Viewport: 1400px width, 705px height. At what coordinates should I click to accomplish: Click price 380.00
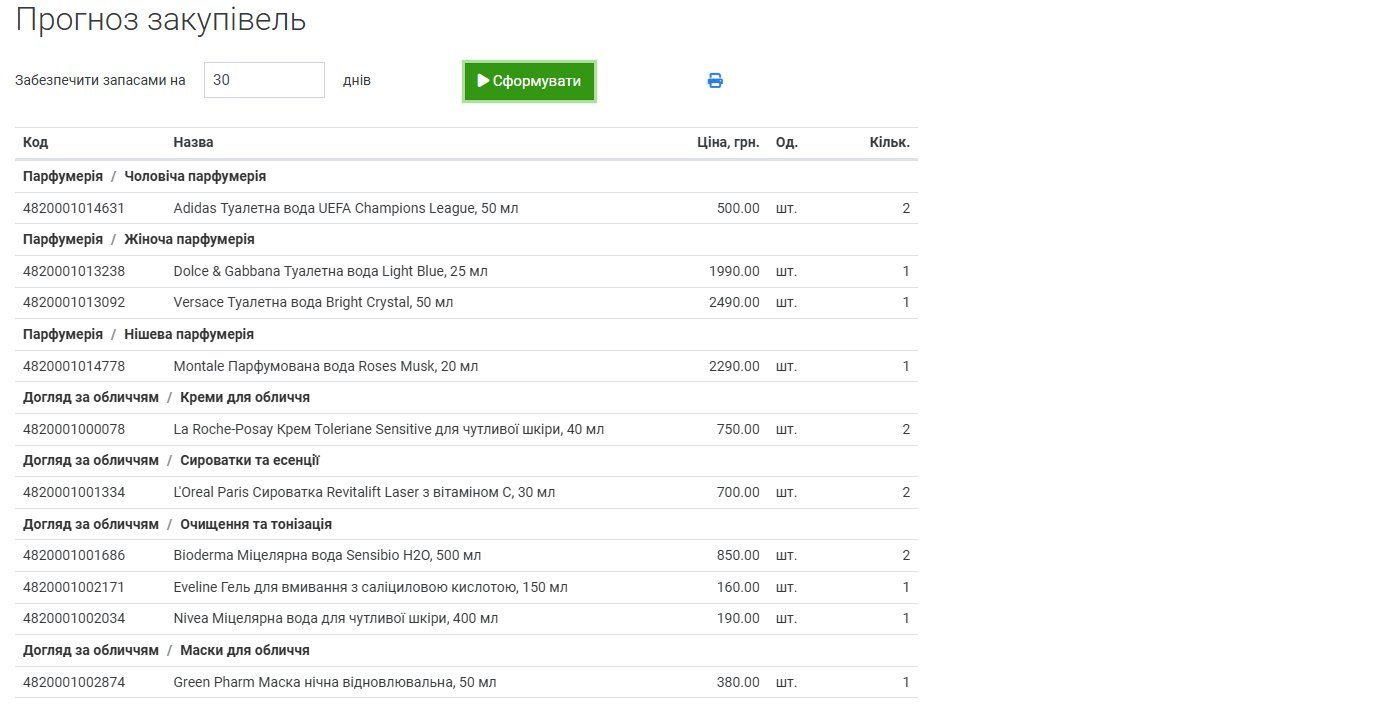pos(738,682)
